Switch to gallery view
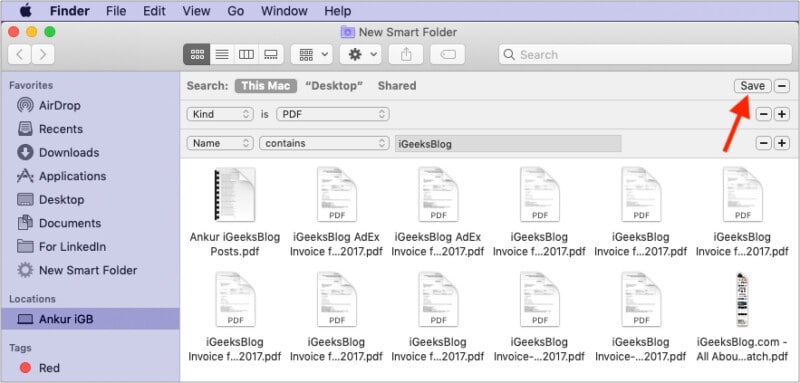800x383 pixels. [x=271, y=55]
